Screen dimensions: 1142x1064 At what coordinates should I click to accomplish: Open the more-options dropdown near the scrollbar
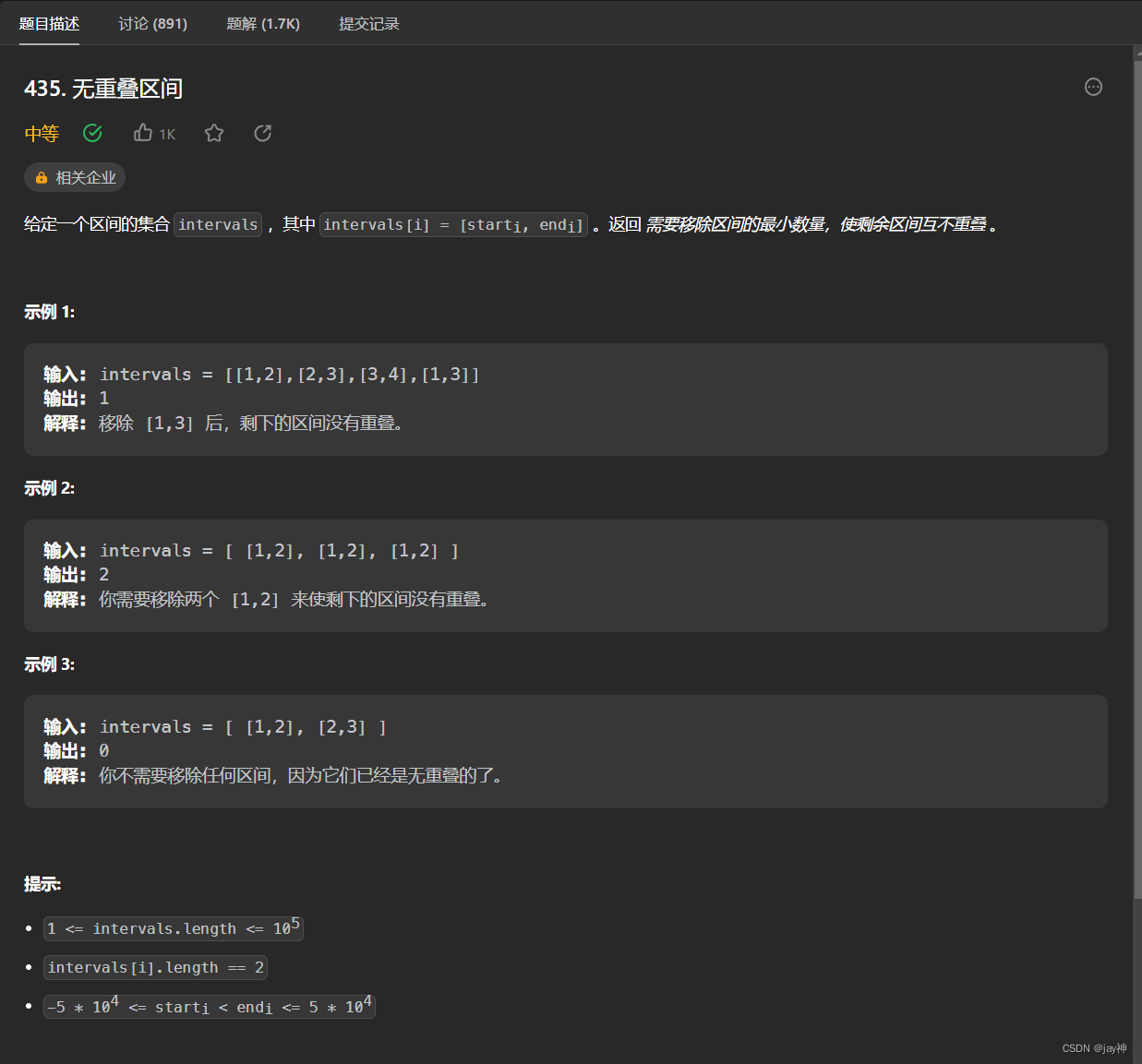point(1093,87)
